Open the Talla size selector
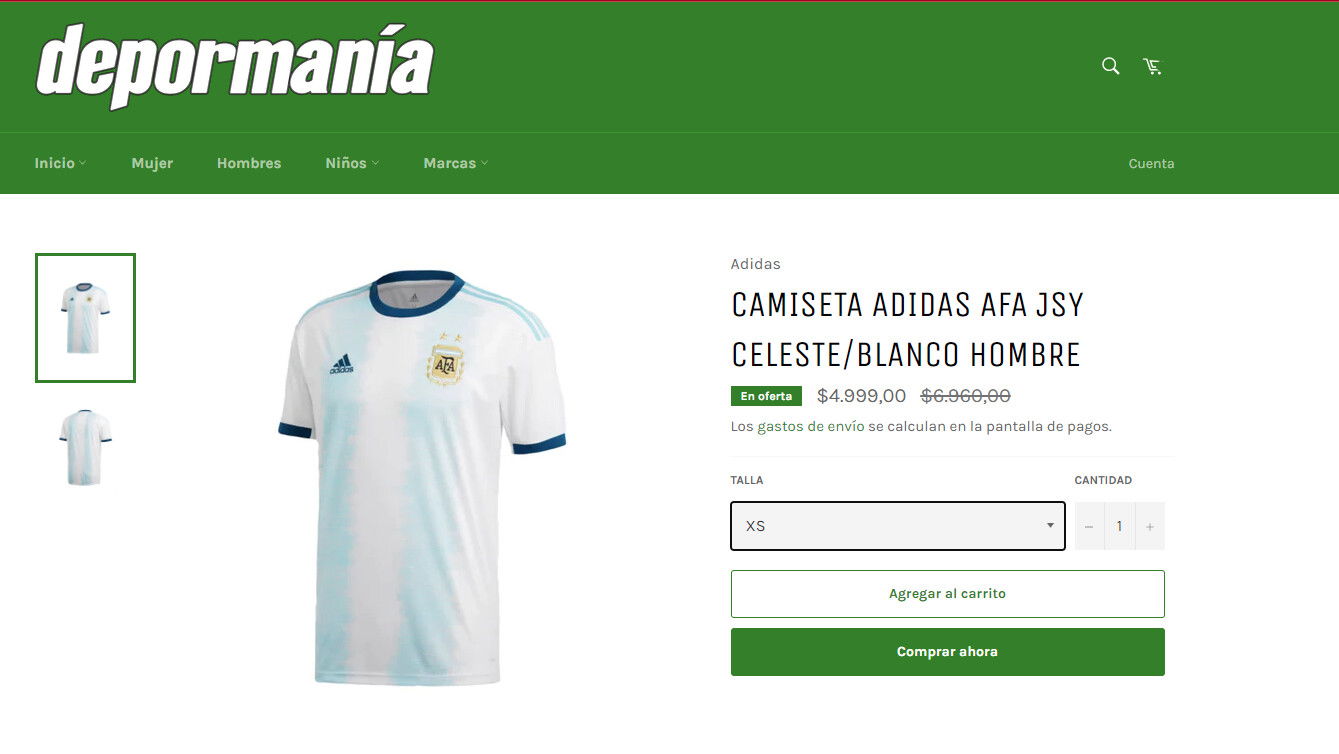The height and width of the screenshot is (754, 1339). [x=898, y=526]
